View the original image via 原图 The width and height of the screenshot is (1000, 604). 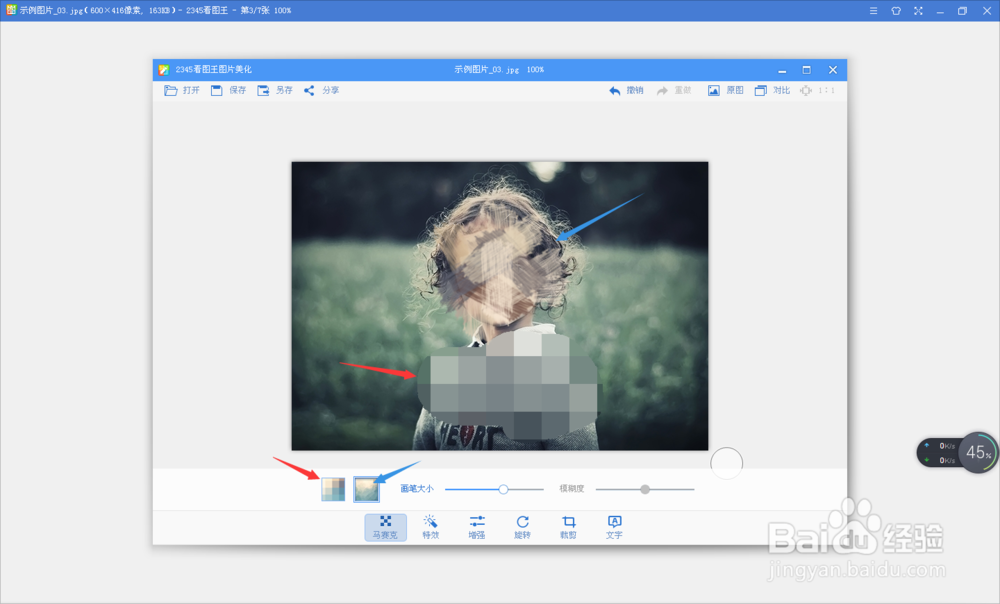726,91
